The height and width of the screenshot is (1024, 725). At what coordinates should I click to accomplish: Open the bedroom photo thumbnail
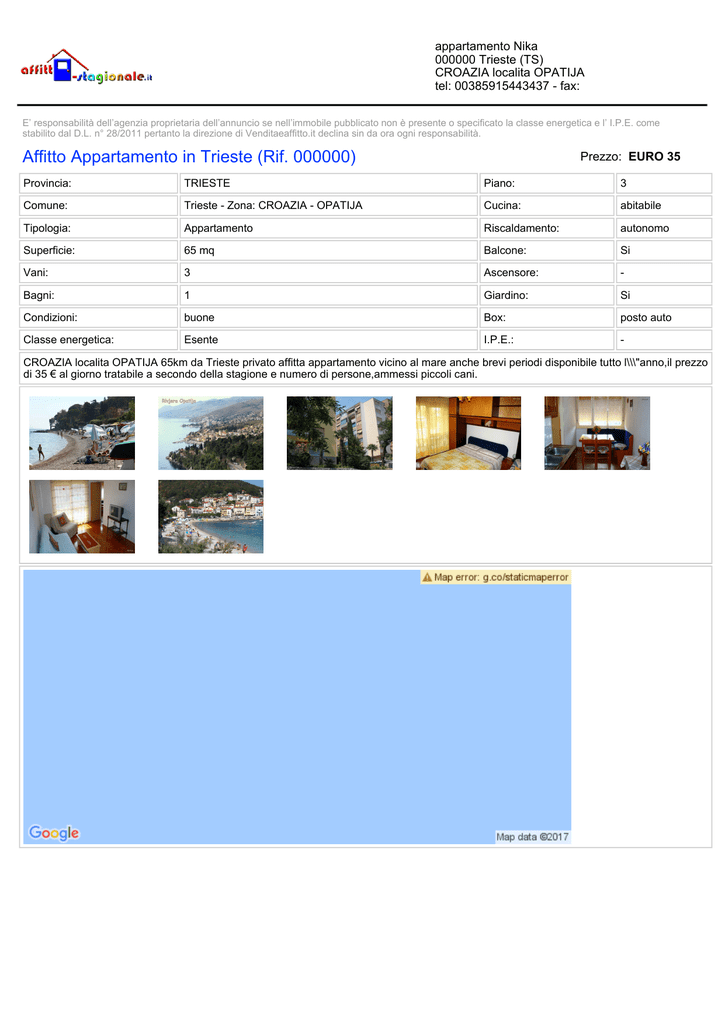click(468, 433)
